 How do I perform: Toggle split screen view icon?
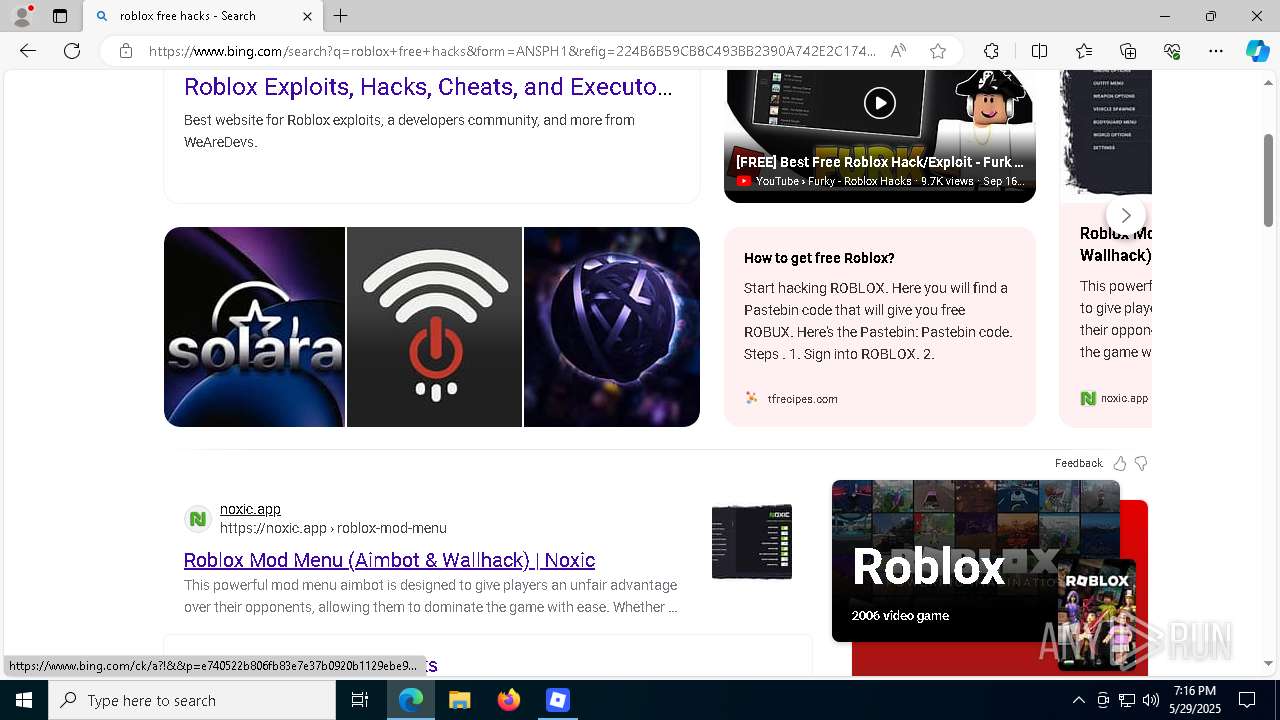click(1039, 51)
